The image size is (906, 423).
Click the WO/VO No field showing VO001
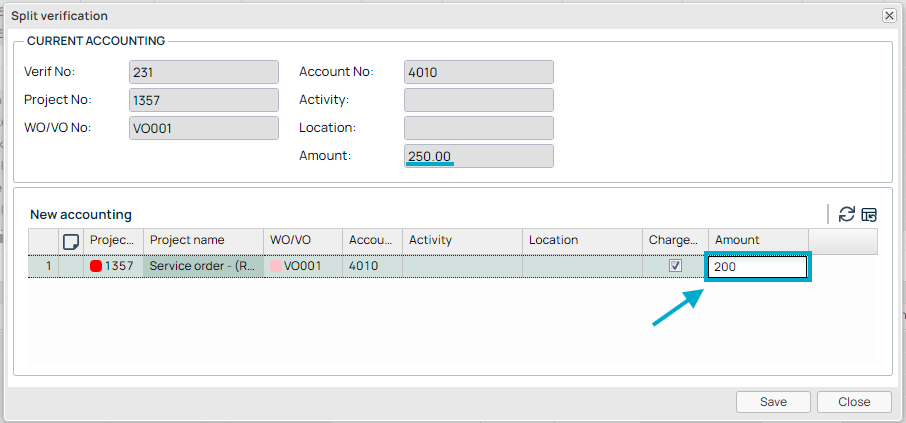(204, 128)
